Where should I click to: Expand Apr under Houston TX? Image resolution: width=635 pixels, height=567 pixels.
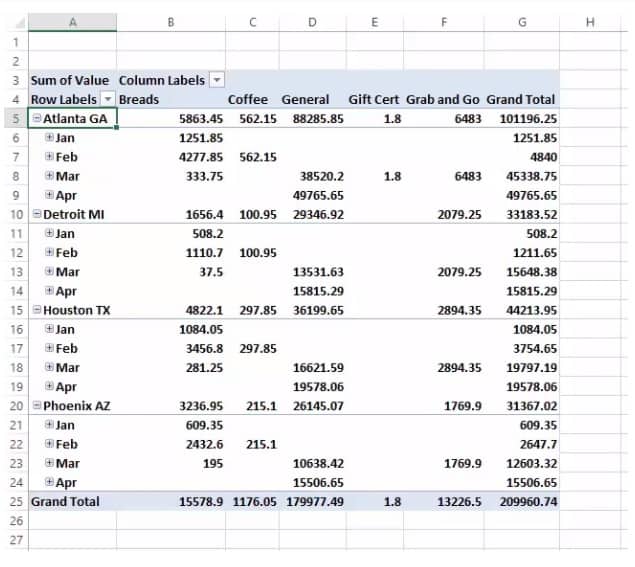coord(49,386)
